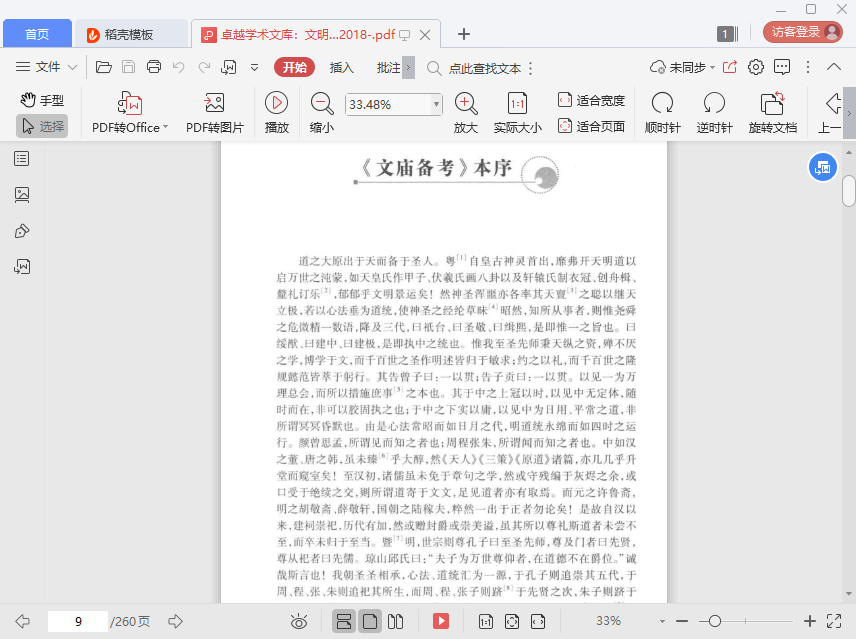Image resolution: width=856 pixels, height=639 pixels.
Task: Switch to two-page view
Action: pyautogui.click(x=395, y=621)
